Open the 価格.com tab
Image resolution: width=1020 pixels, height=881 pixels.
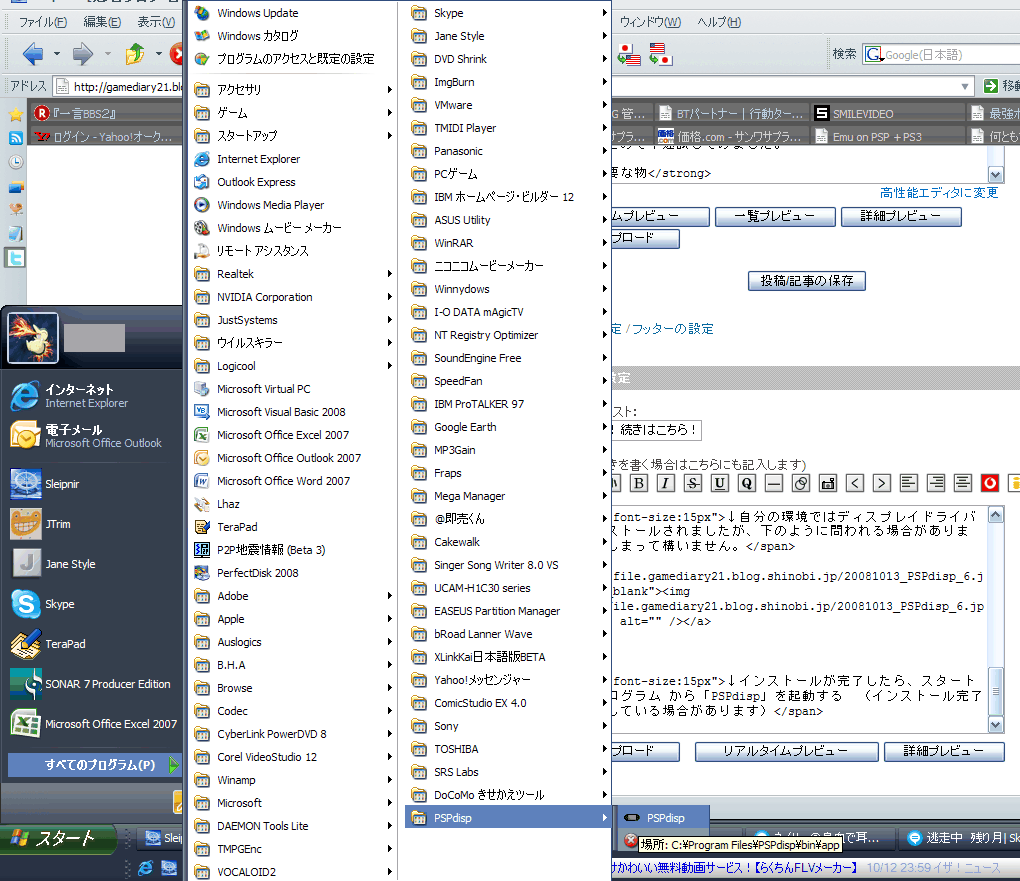(x=732, y=137)
